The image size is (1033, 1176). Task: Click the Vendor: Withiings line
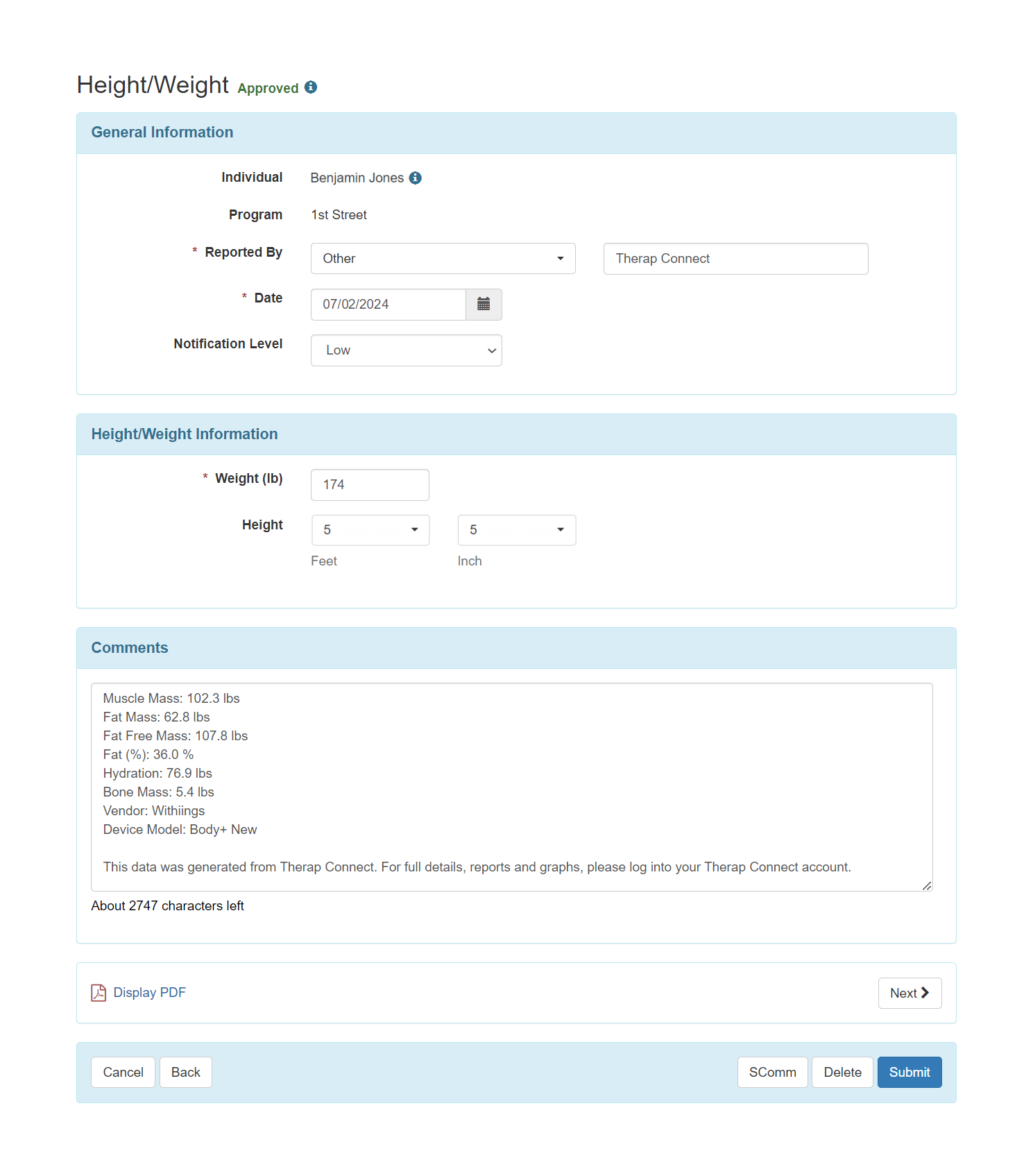pyautogui.click(x=154, y=811)
